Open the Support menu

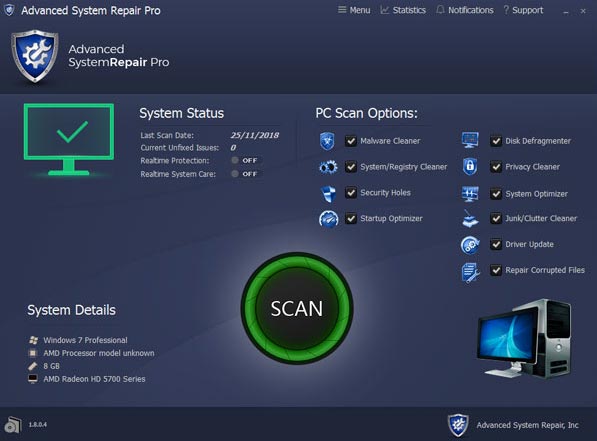click(524, 10)
